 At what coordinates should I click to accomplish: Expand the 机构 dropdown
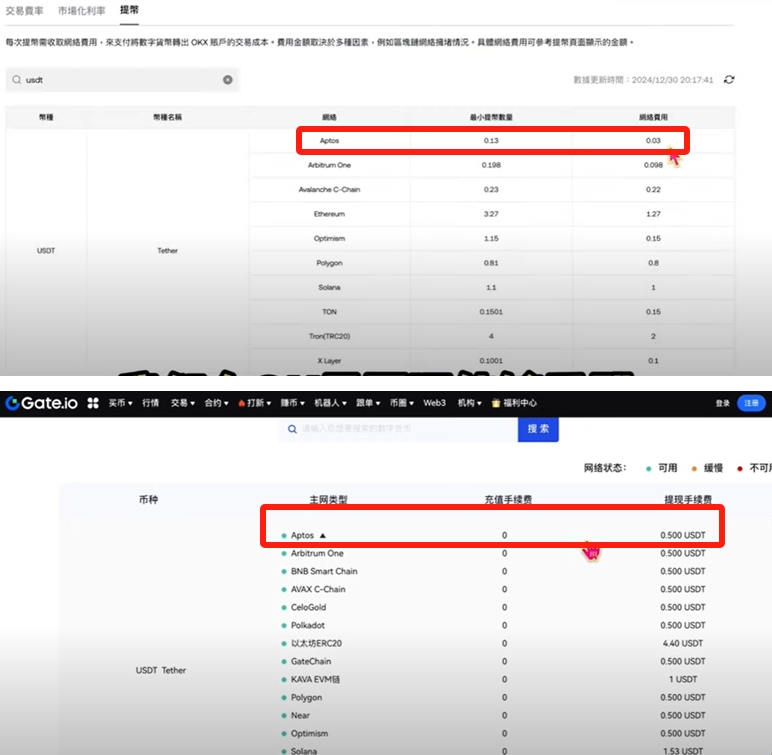click(470, 403)
